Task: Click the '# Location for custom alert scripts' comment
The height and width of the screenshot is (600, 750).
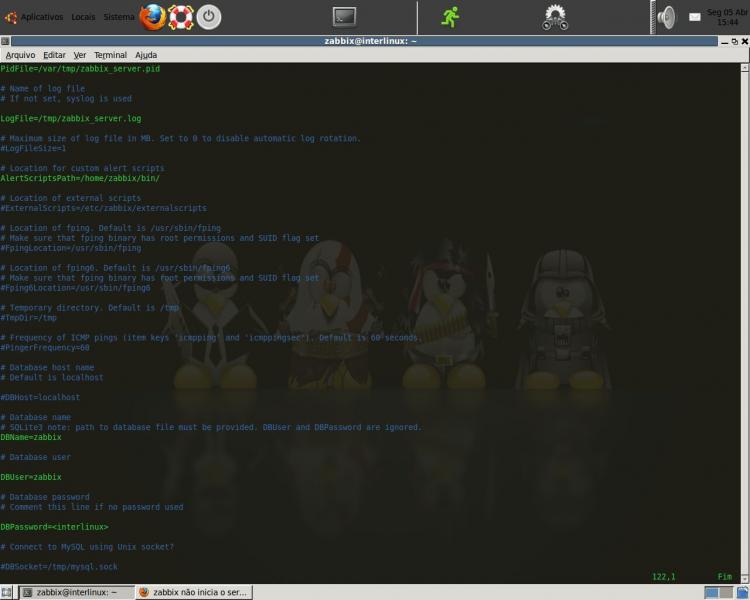Action: (82, 168)
